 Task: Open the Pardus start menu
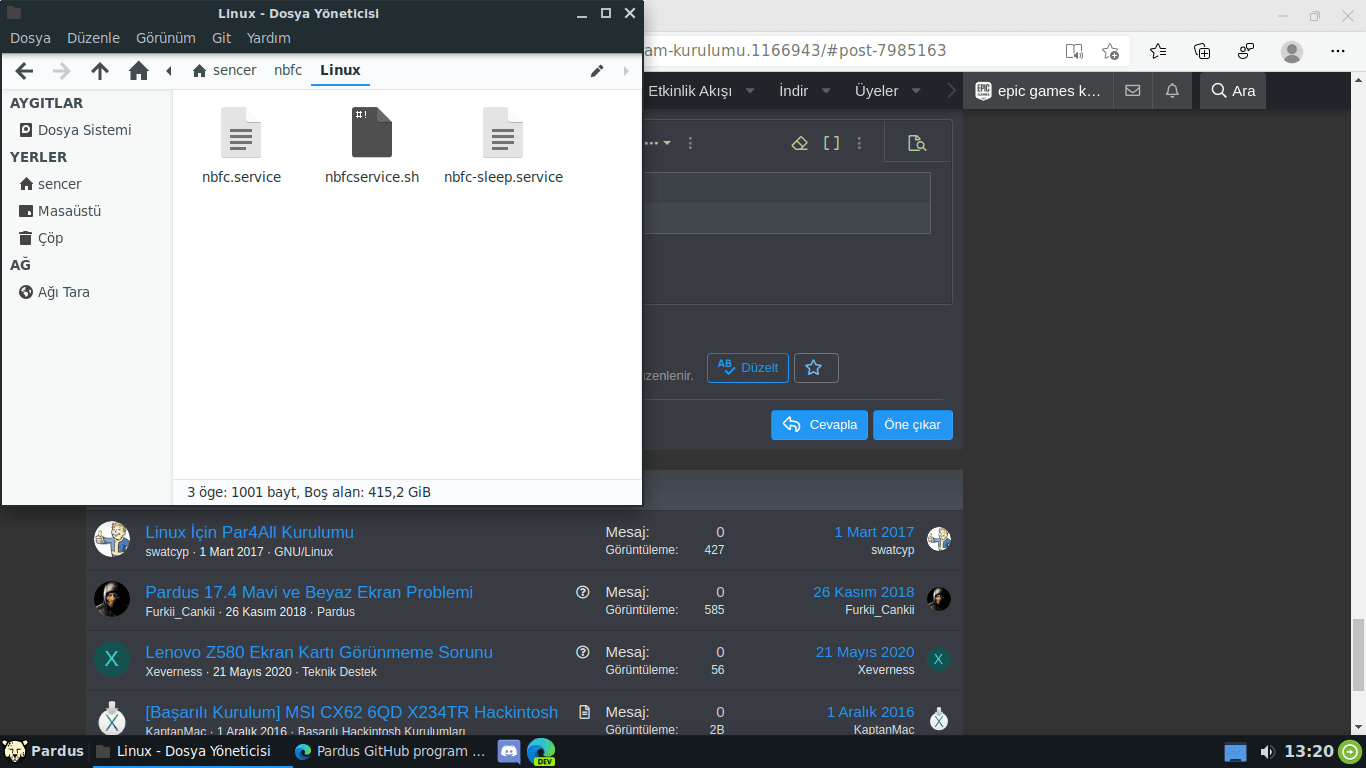[44, 751]
